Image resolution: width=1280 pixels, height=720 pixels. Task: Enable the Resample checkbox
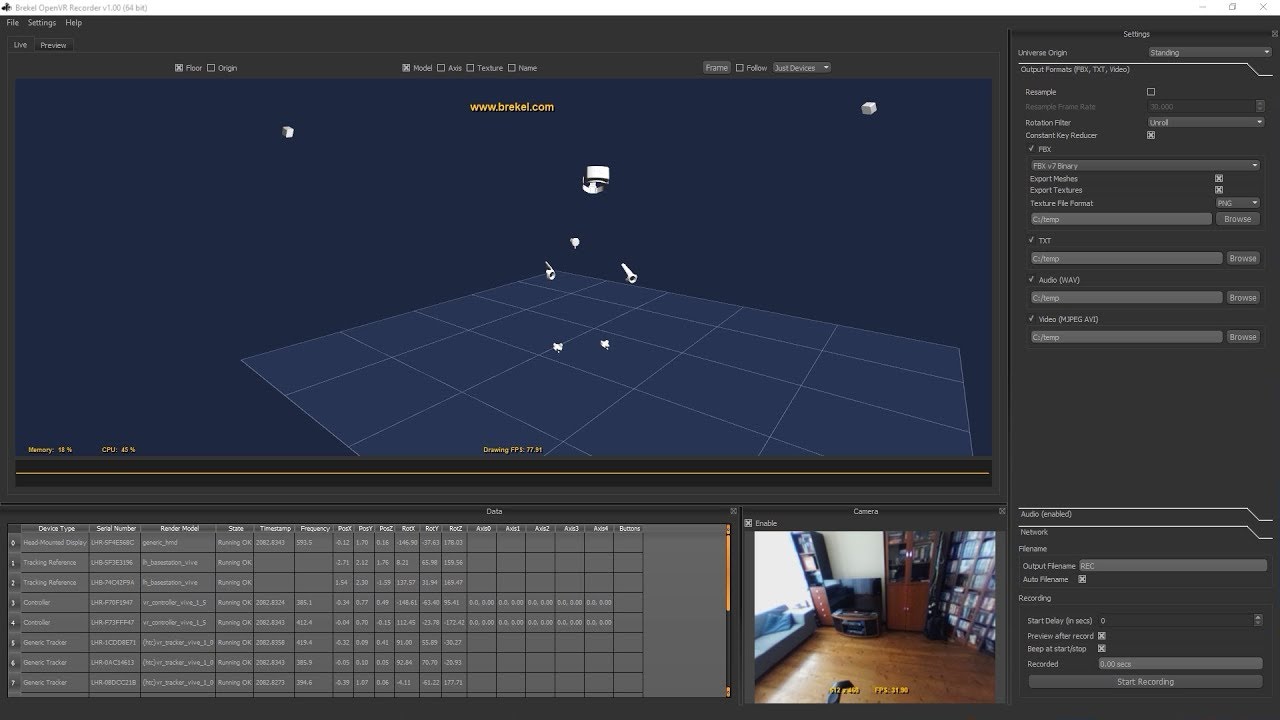(x=1151, y=92)
